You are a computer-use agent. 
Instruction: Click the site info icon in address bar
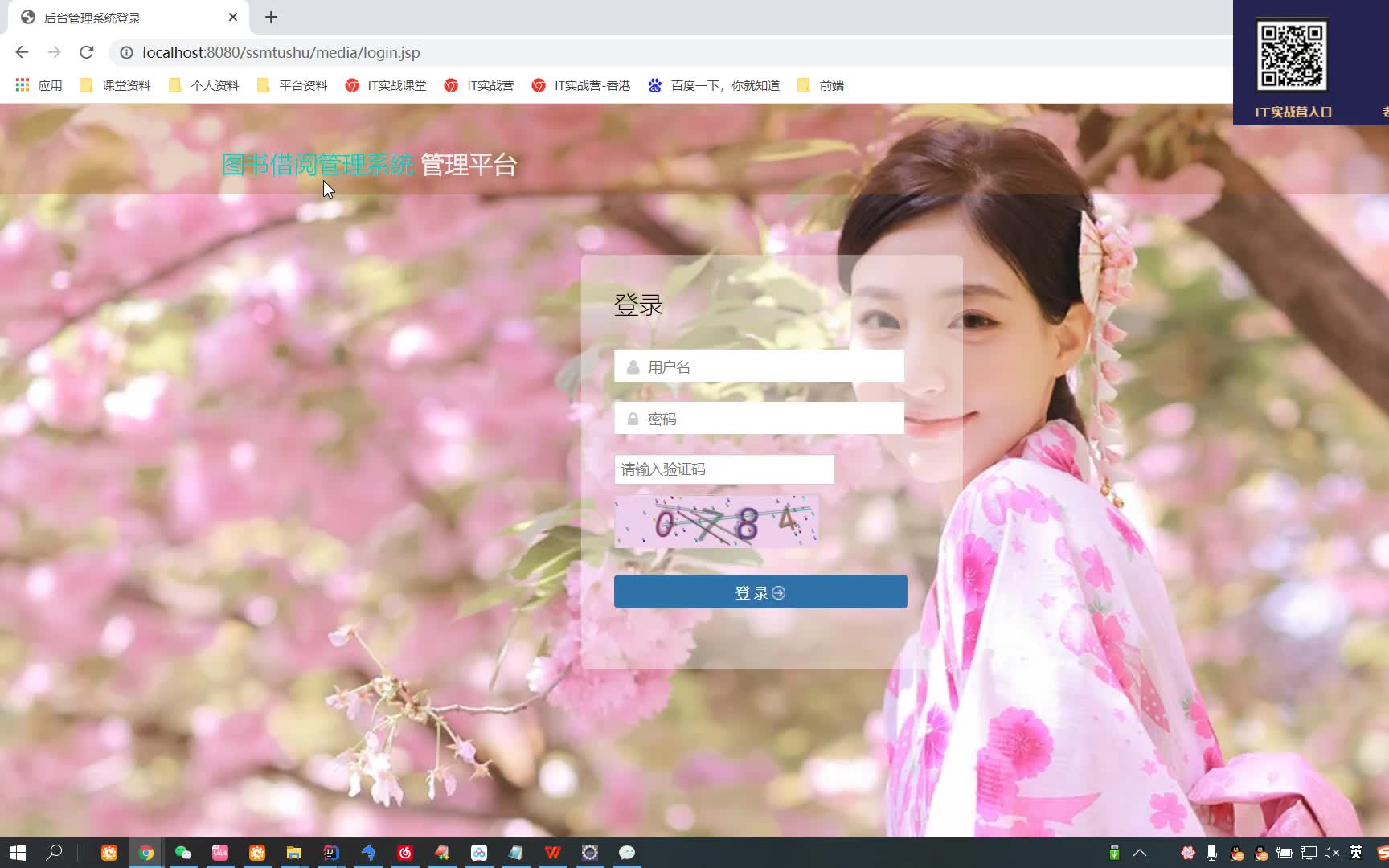coord(126,52)
